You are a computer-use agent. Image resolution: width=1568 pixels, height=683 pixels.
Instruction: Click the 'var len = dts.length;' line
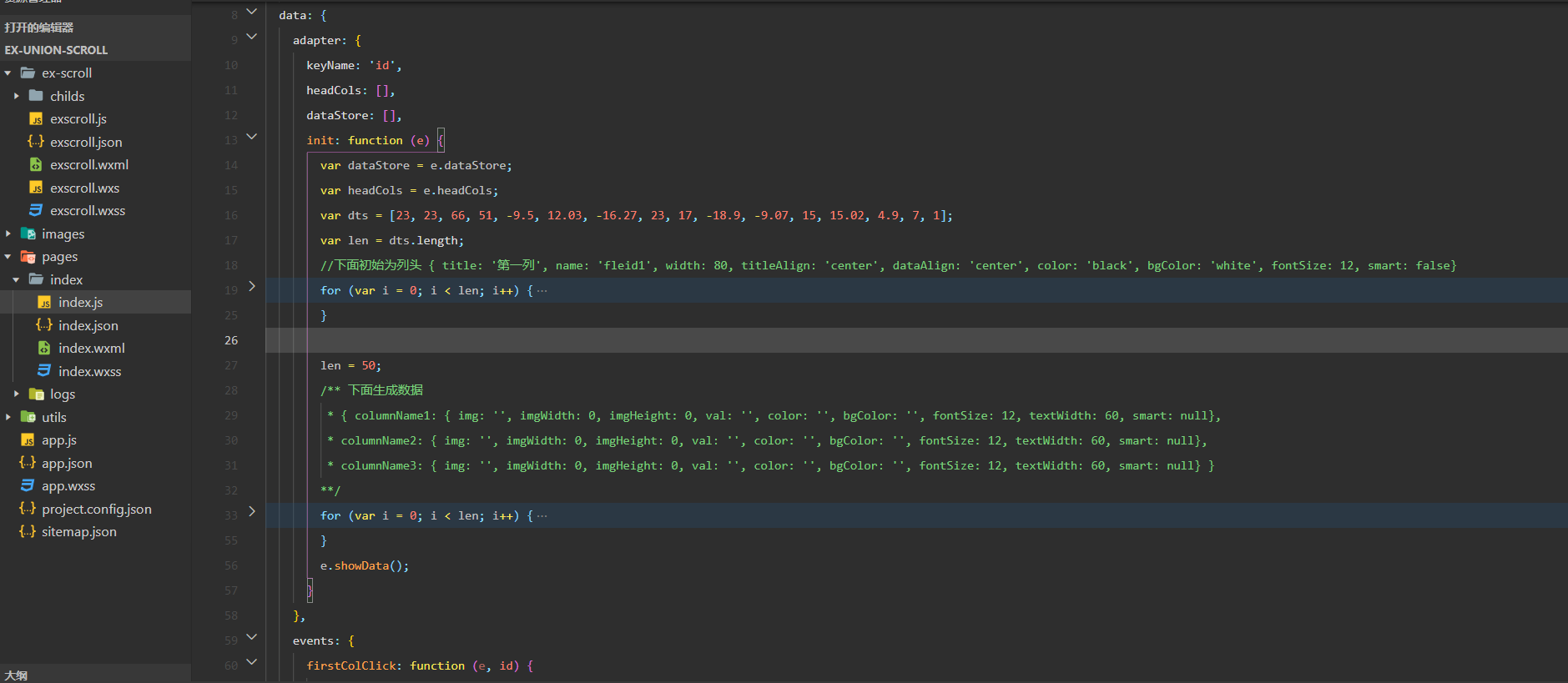pos(392,240)
